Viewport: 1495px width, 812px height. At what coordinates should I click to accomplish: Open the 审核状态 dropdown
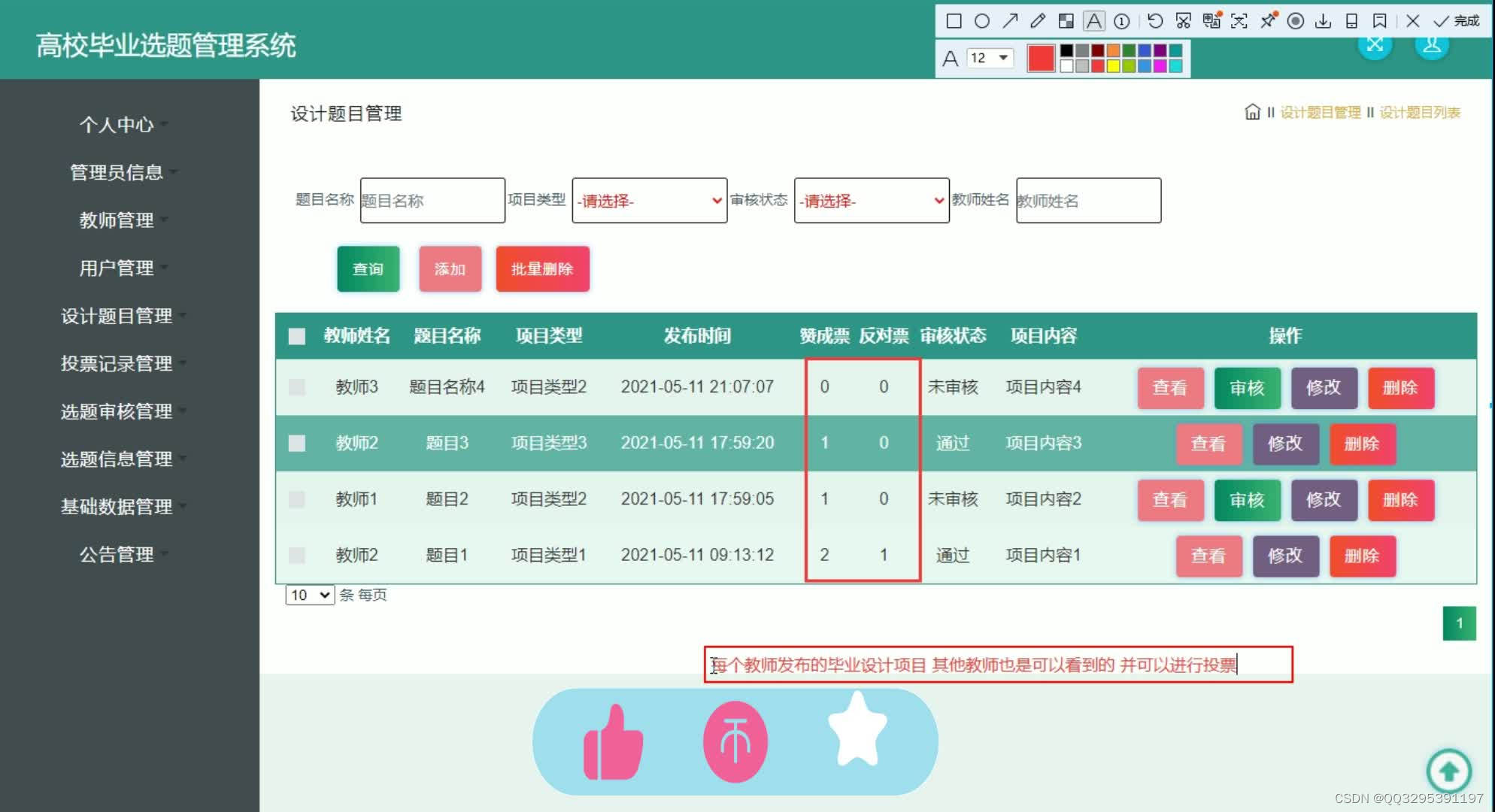pos(872,201)
